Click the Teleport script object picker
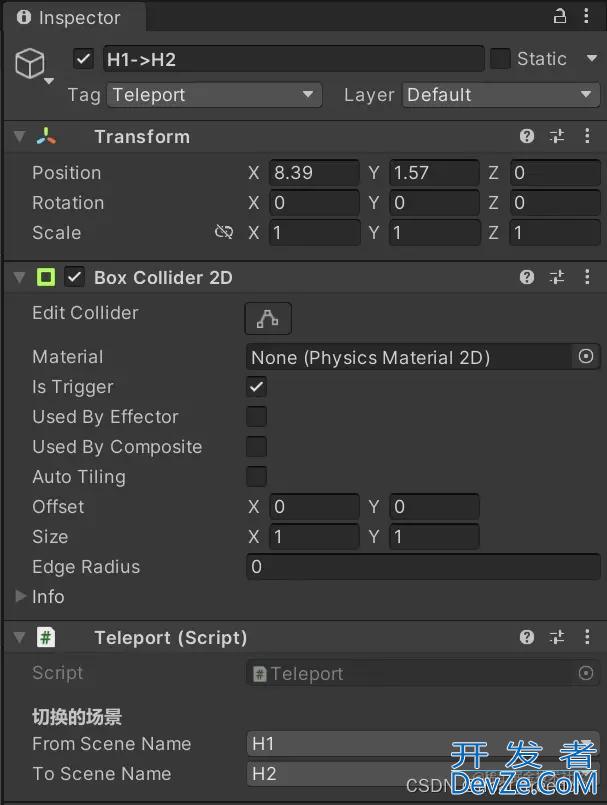Image resolution: width=607 pixels, height=805 pixels. (x=586, y=673)
